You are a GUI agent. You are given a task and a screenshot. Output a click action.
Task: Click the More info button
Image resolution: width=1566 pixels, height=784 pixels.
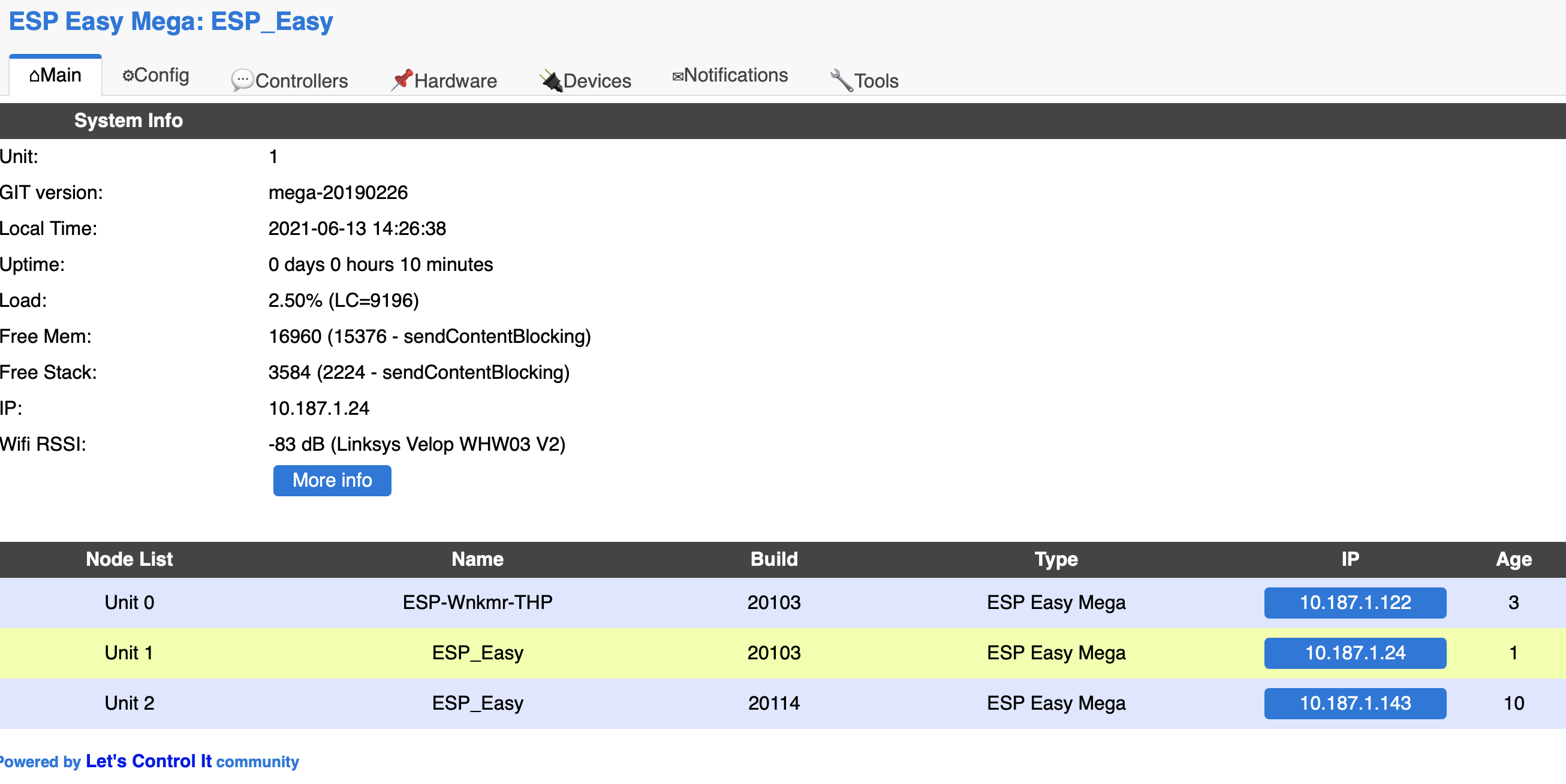[332, 480]
